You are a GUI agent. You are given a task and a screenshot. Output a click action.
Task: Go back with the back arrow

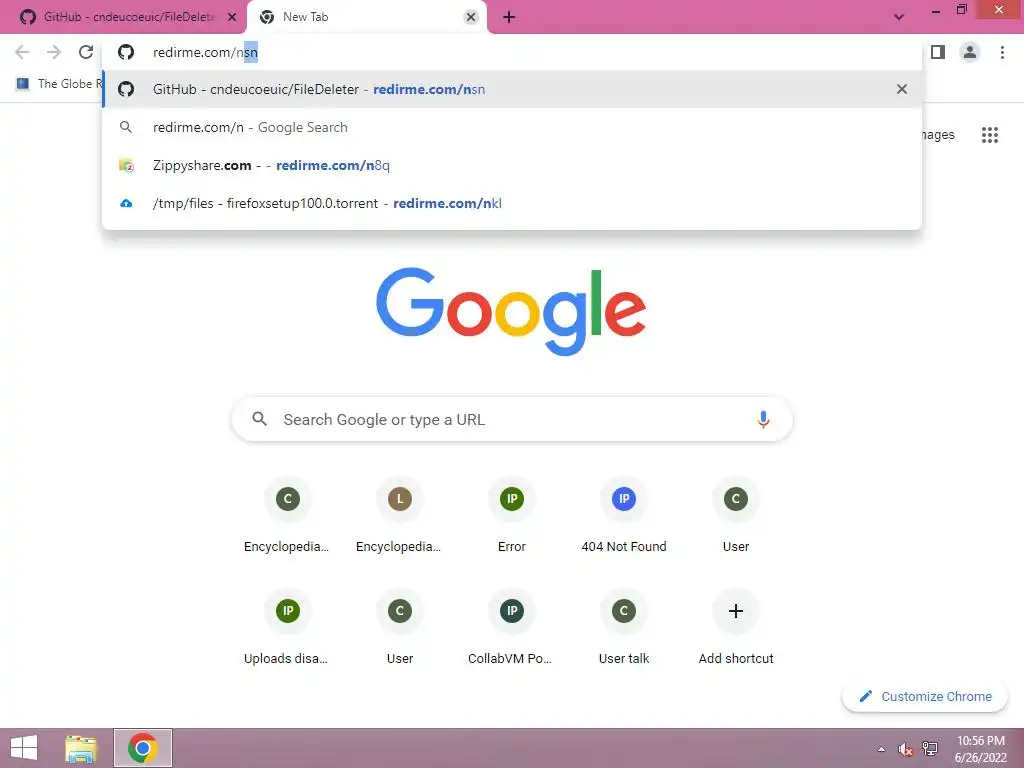coord(22,52)
